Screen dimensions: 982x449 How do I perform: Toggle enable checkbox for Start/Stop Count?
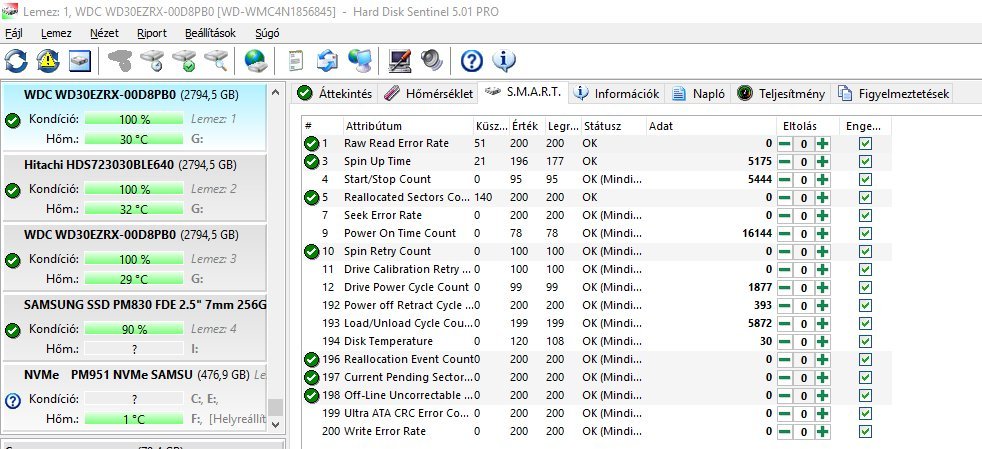(866, 180)
